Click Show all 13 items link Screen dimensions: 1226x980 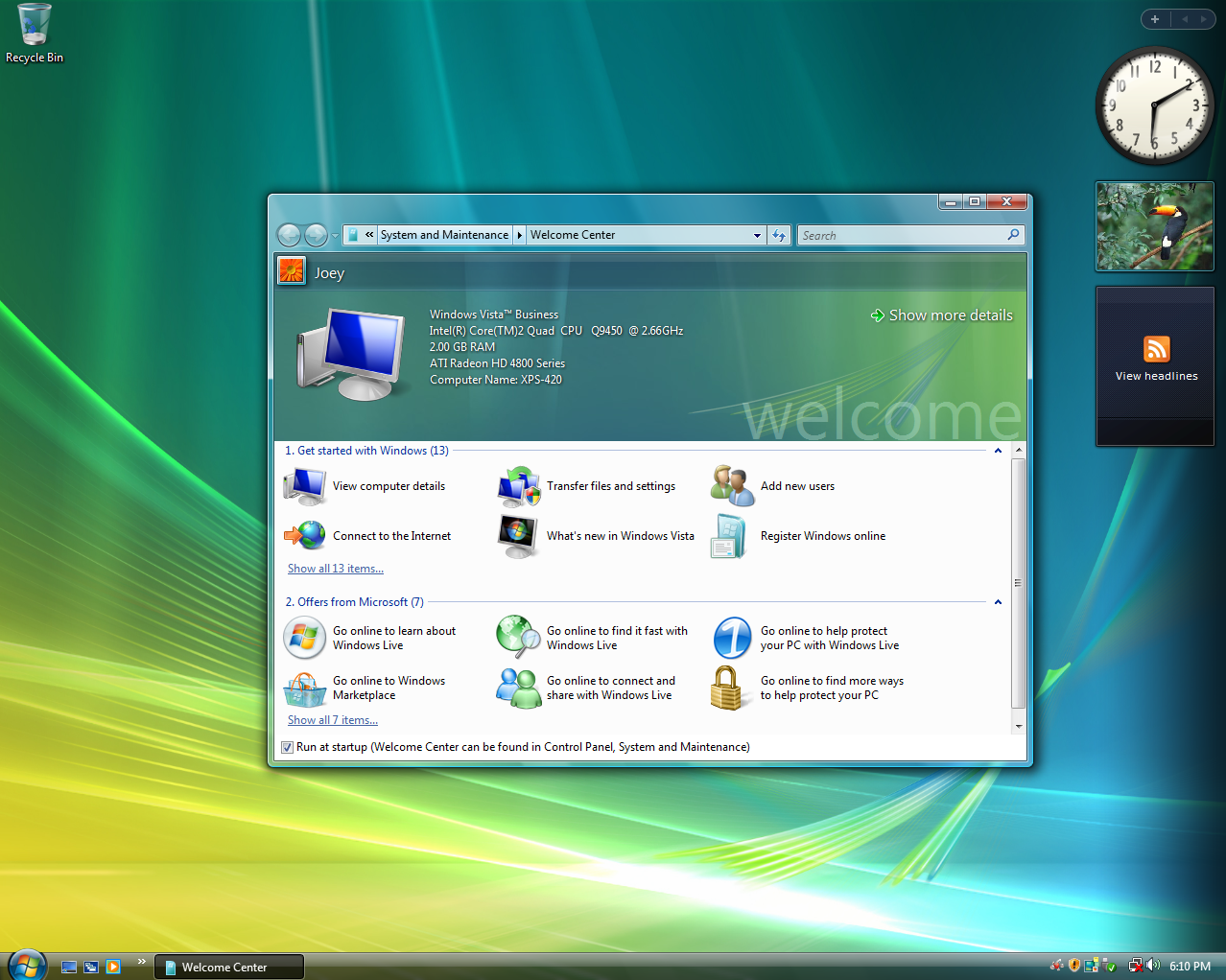pos(336,569)
